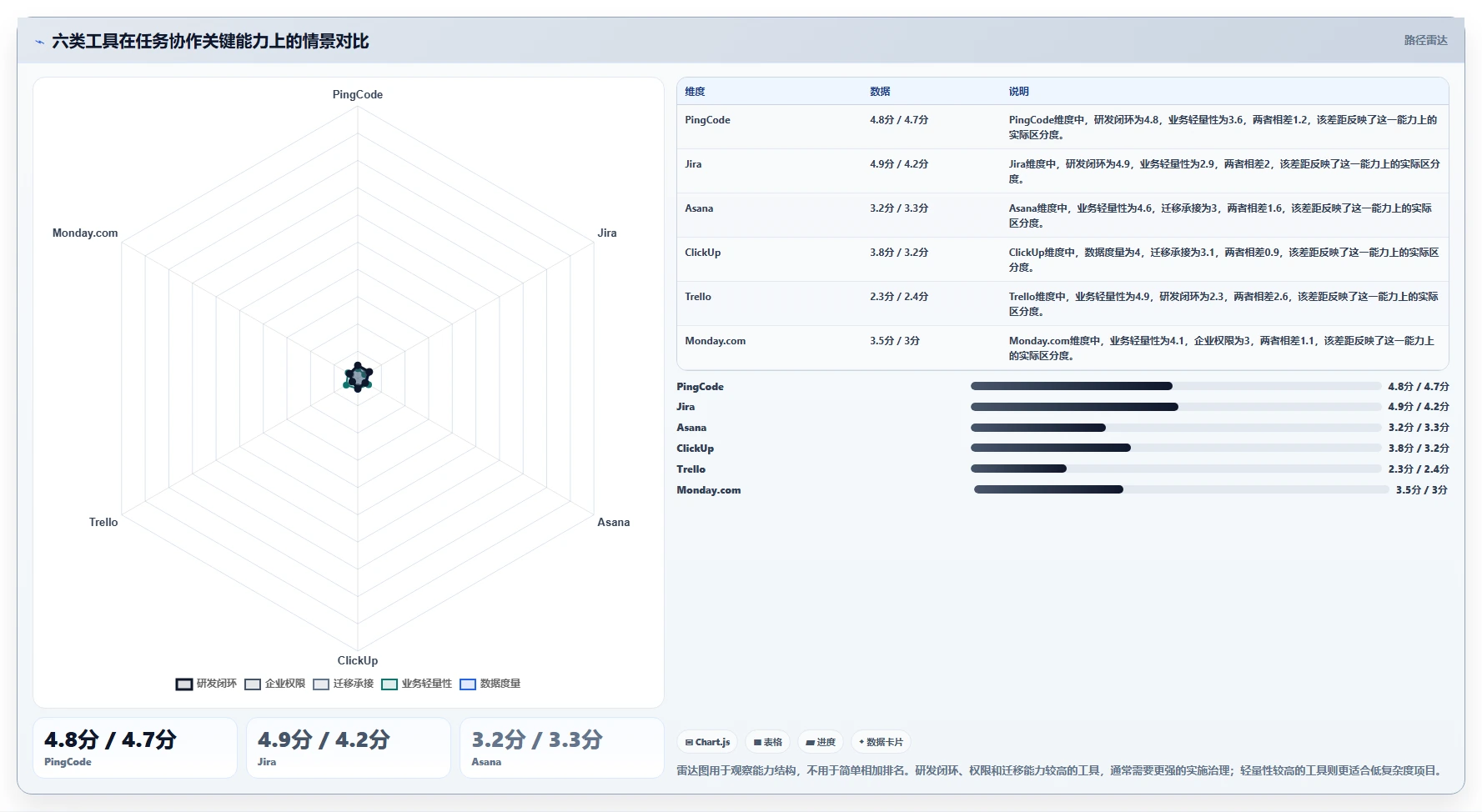This screenshot has width=1482, height=812.
Task: Click the Trello cell in the table's 维度 column
Action: coord(698,297)
